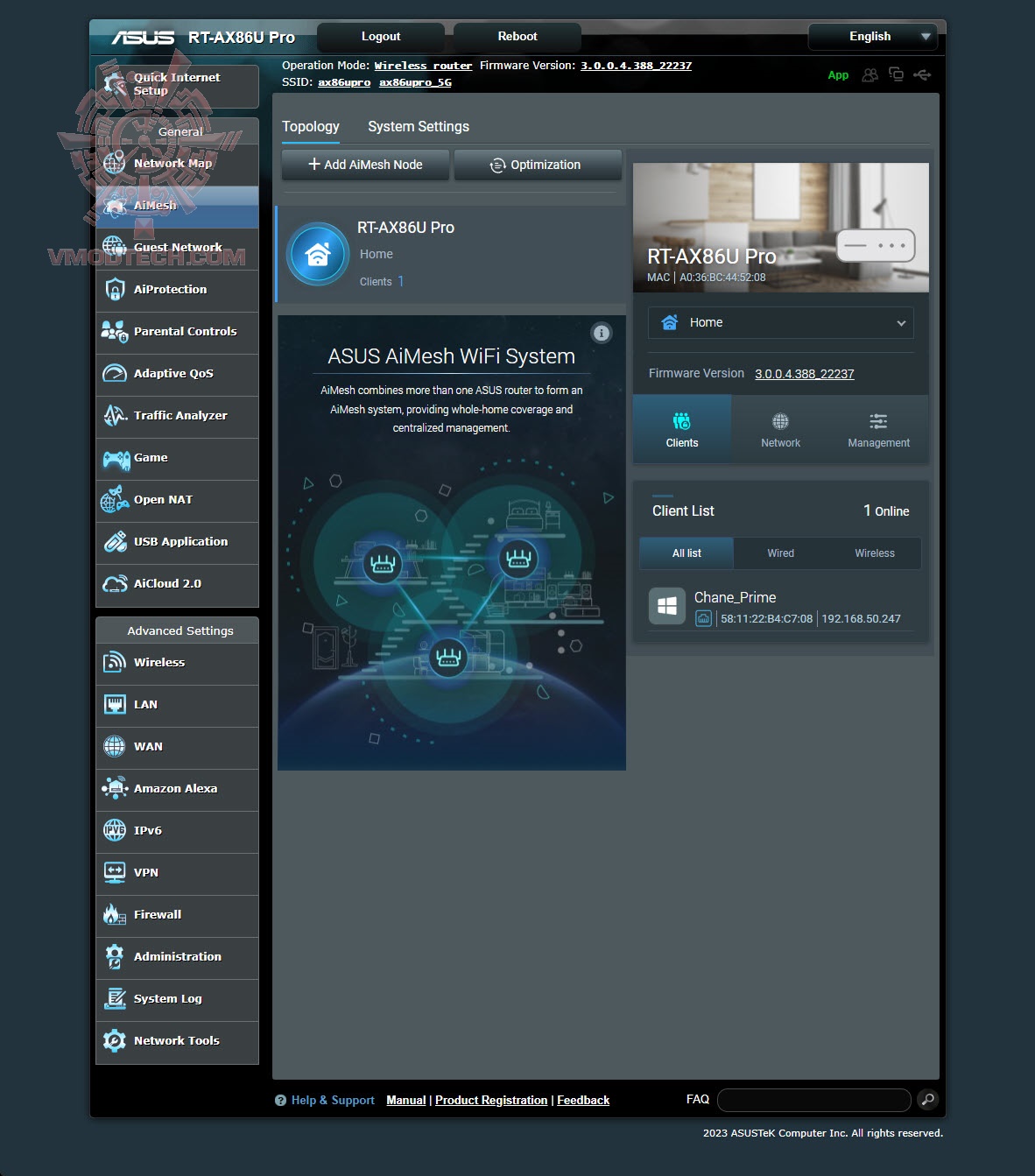Click the USB status icon in header
The width and height of the screenshot is (1035, 1176).
(x=922, y=74)
